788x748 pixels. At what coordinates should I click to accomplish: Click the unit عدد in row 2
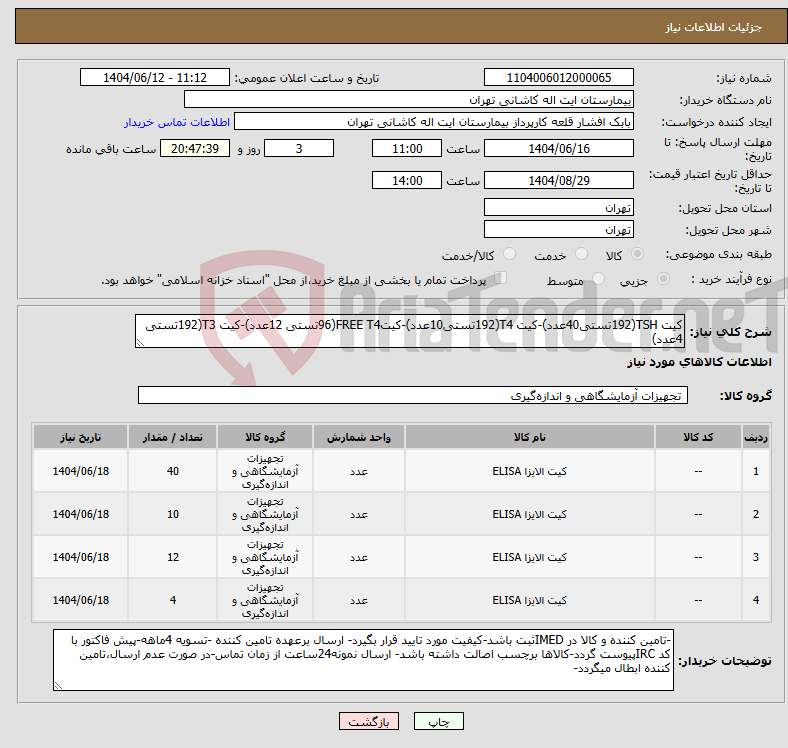(x=359, y=514)
